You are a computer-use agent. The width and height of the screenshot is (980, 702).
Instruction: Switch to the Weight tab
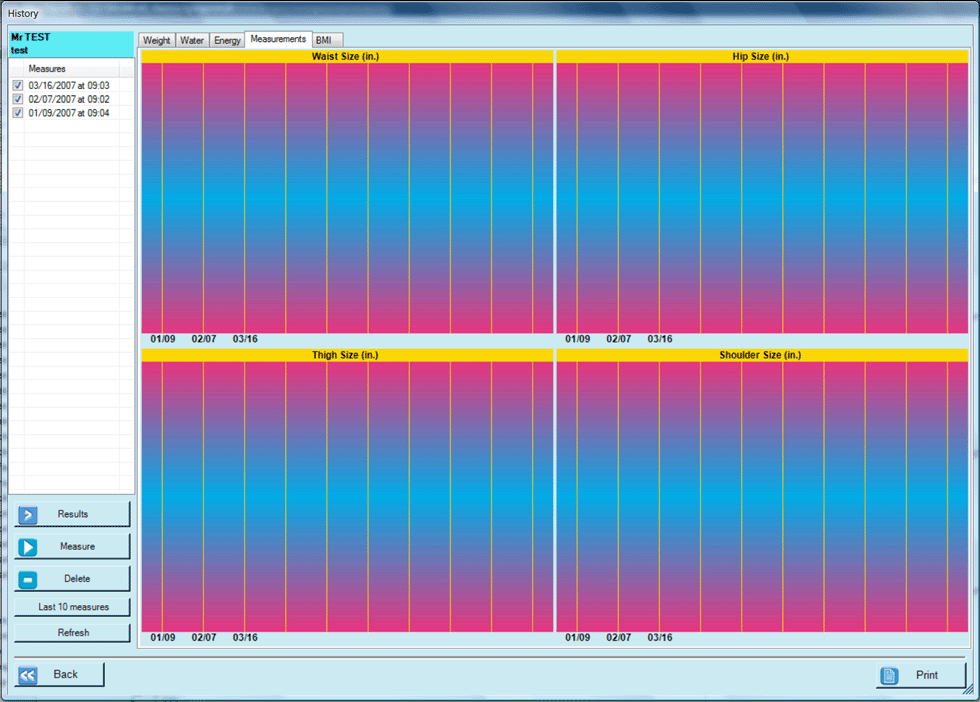tap(156, 40)
